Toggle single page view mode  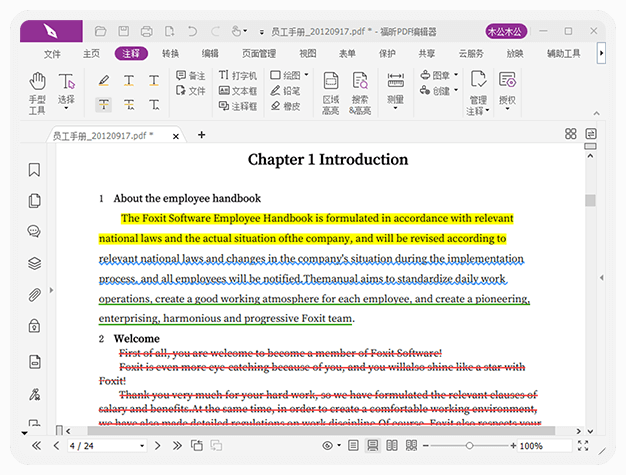353,445
